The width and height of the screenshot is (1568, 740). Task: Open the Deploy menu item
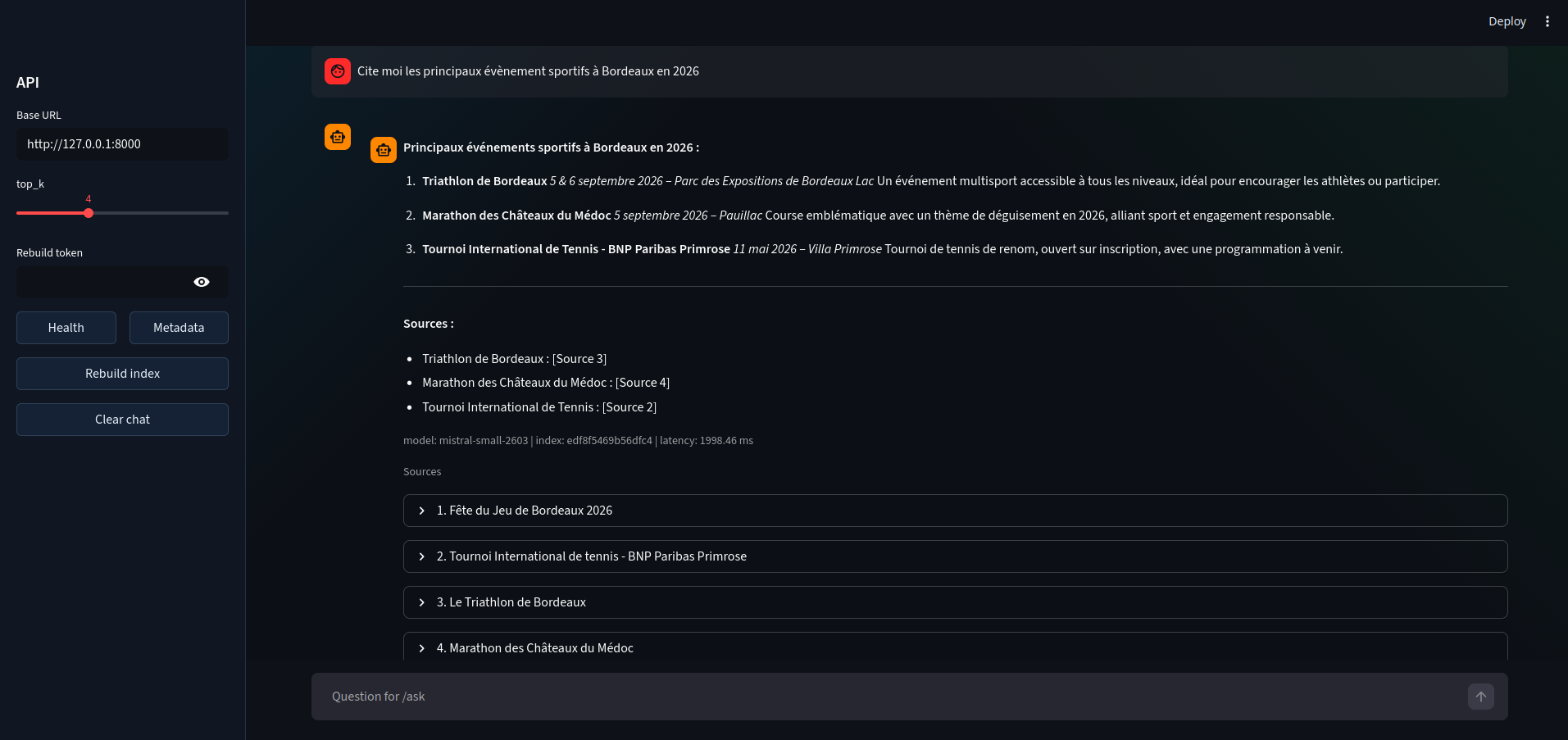pos(1507,21)
